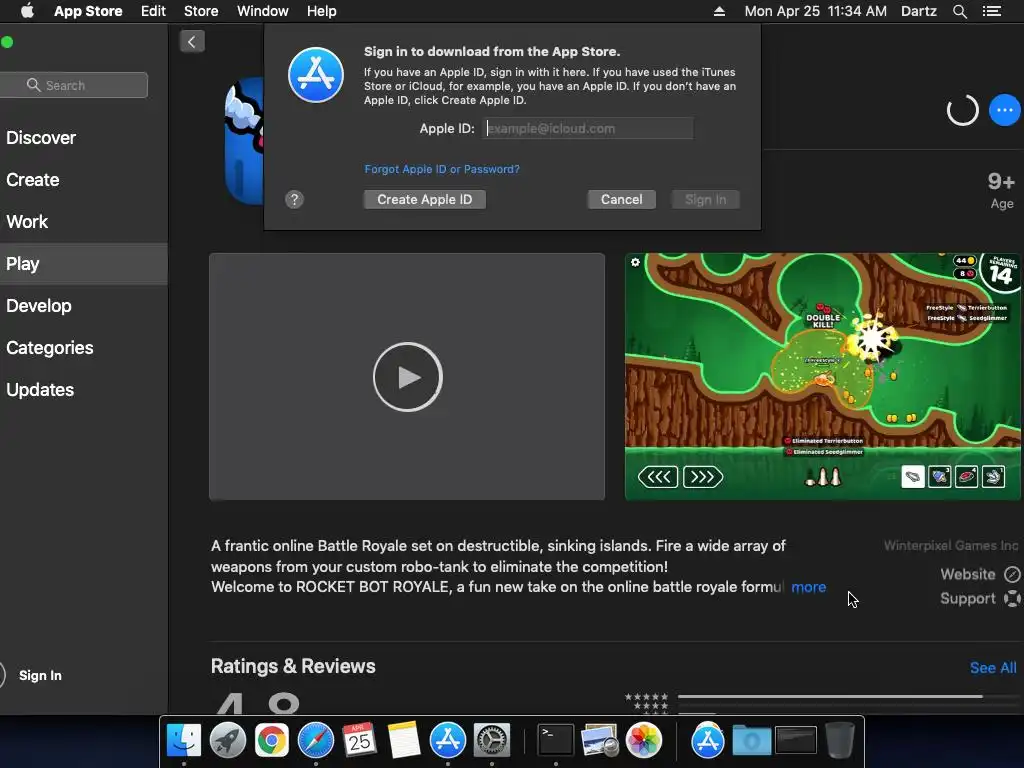Open the Window menu
This screenshot has width=1024, height=768.
tap(263, 11)
